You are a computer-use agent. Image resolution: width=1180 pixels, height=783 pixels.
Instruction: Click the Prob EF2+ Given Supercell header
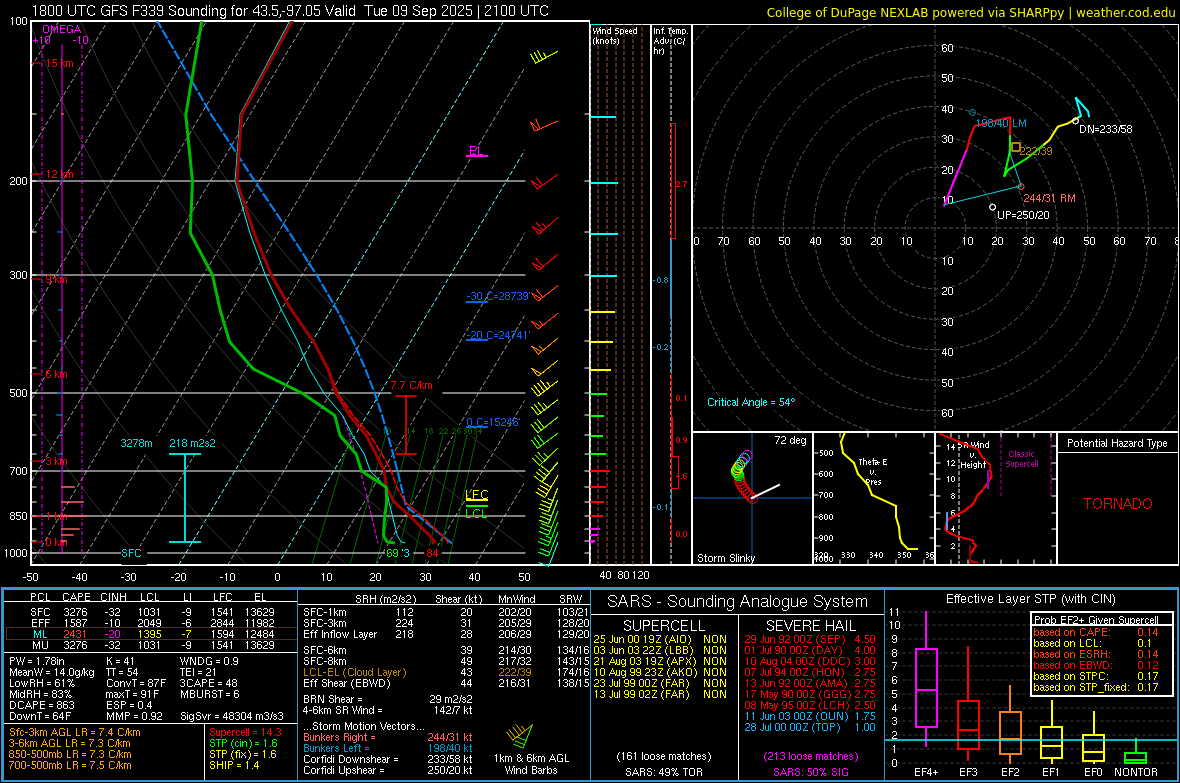tap(1096, 620)
